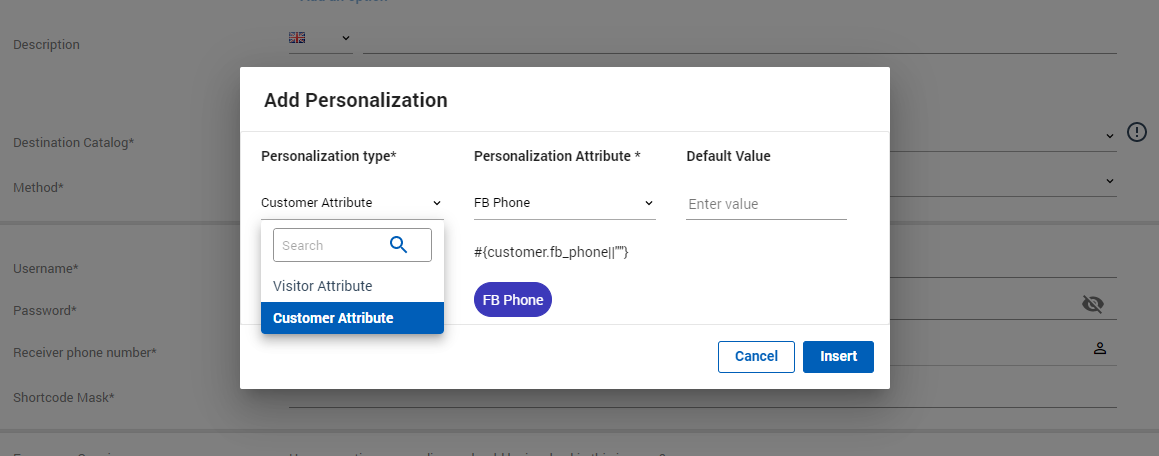This screenshot has width=1159, height=456.
Task: Click the search magnifier icon in dropdown
Action: click(399, 245)
